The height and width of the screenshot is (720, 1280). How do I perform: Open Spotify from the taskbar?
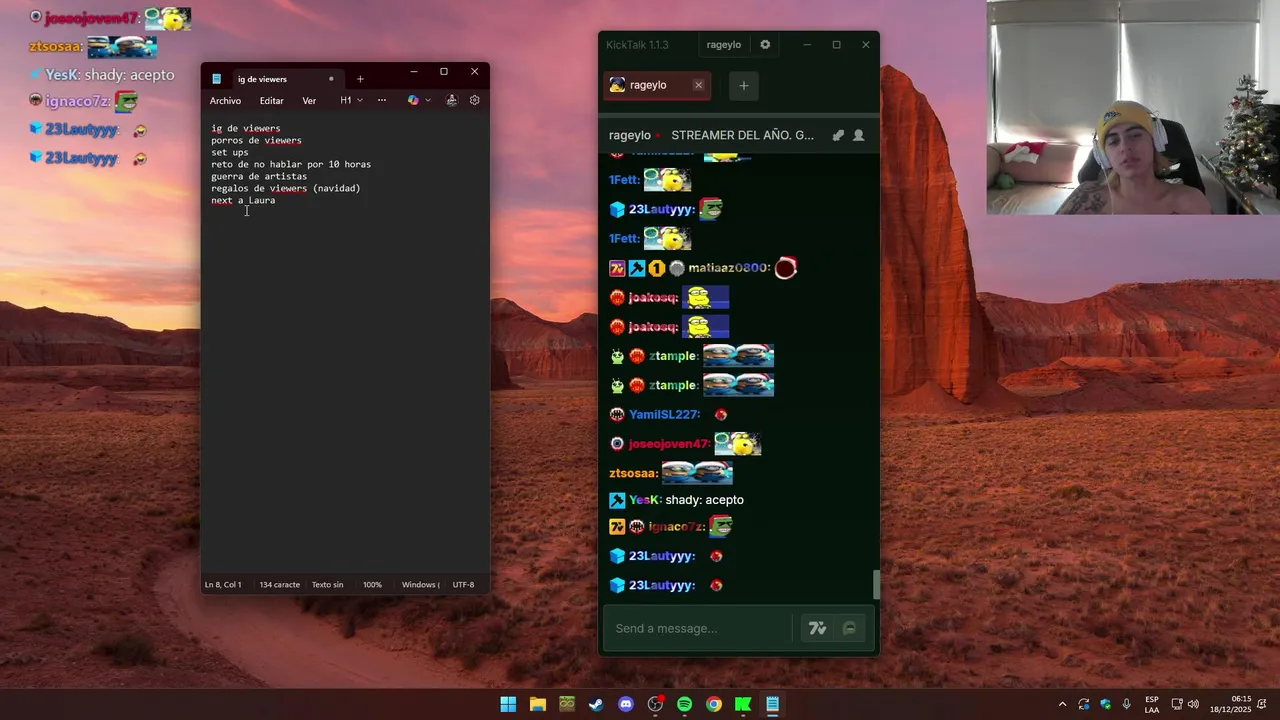(684, 704)
